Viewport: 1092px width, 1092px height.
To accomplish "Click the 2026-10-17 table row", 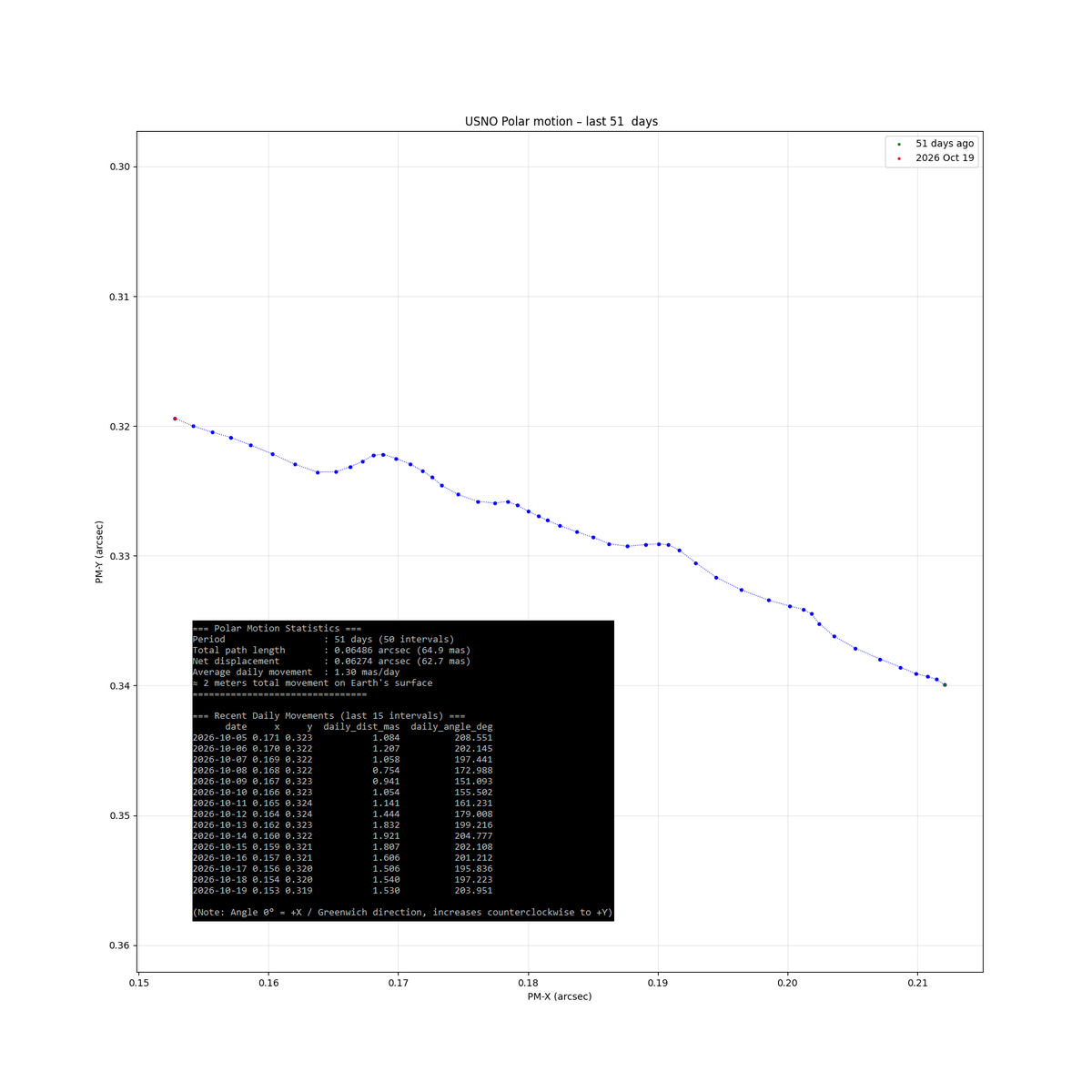I will [x=342, y=868].
